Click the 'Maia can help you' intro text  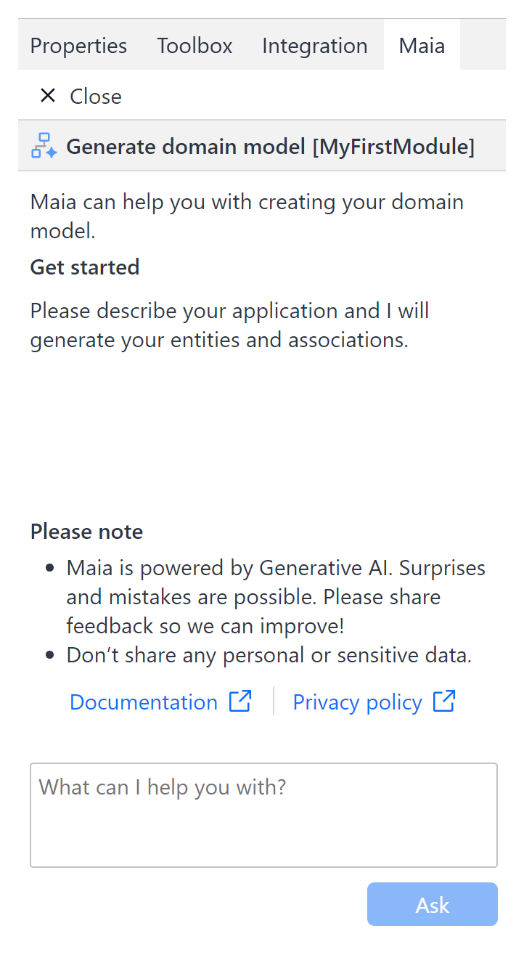(247, 216)
